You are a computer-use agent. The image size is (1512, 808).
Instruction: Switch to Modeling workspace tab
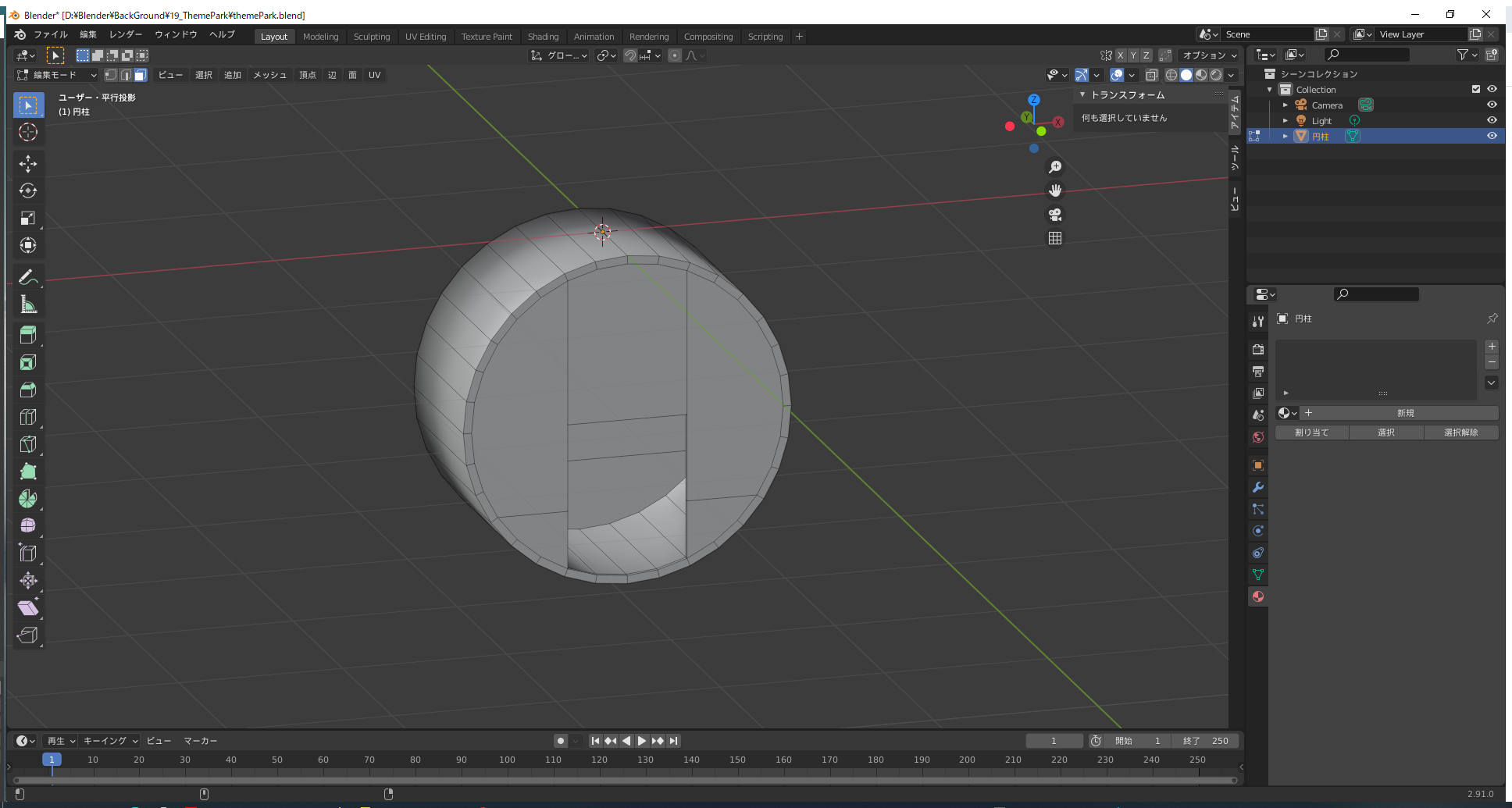tap(320, 37)
